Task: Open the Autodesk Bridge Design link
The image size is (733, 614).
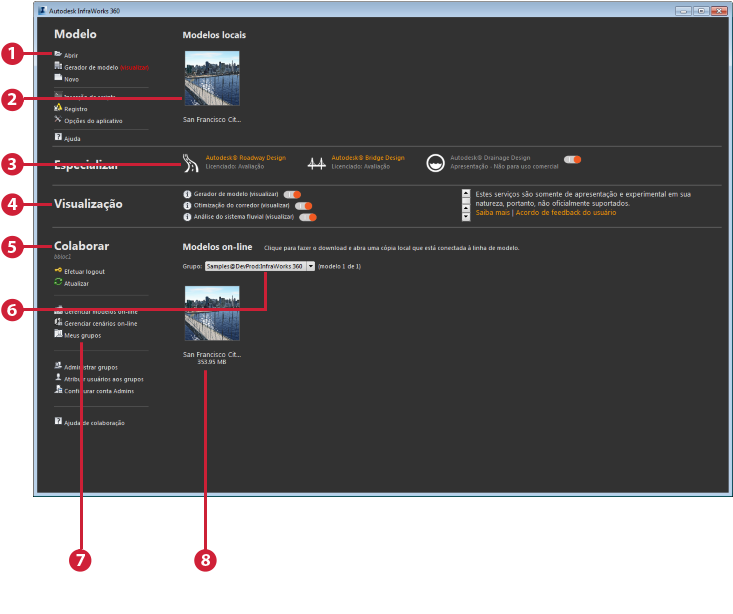Action: point(368,158)
